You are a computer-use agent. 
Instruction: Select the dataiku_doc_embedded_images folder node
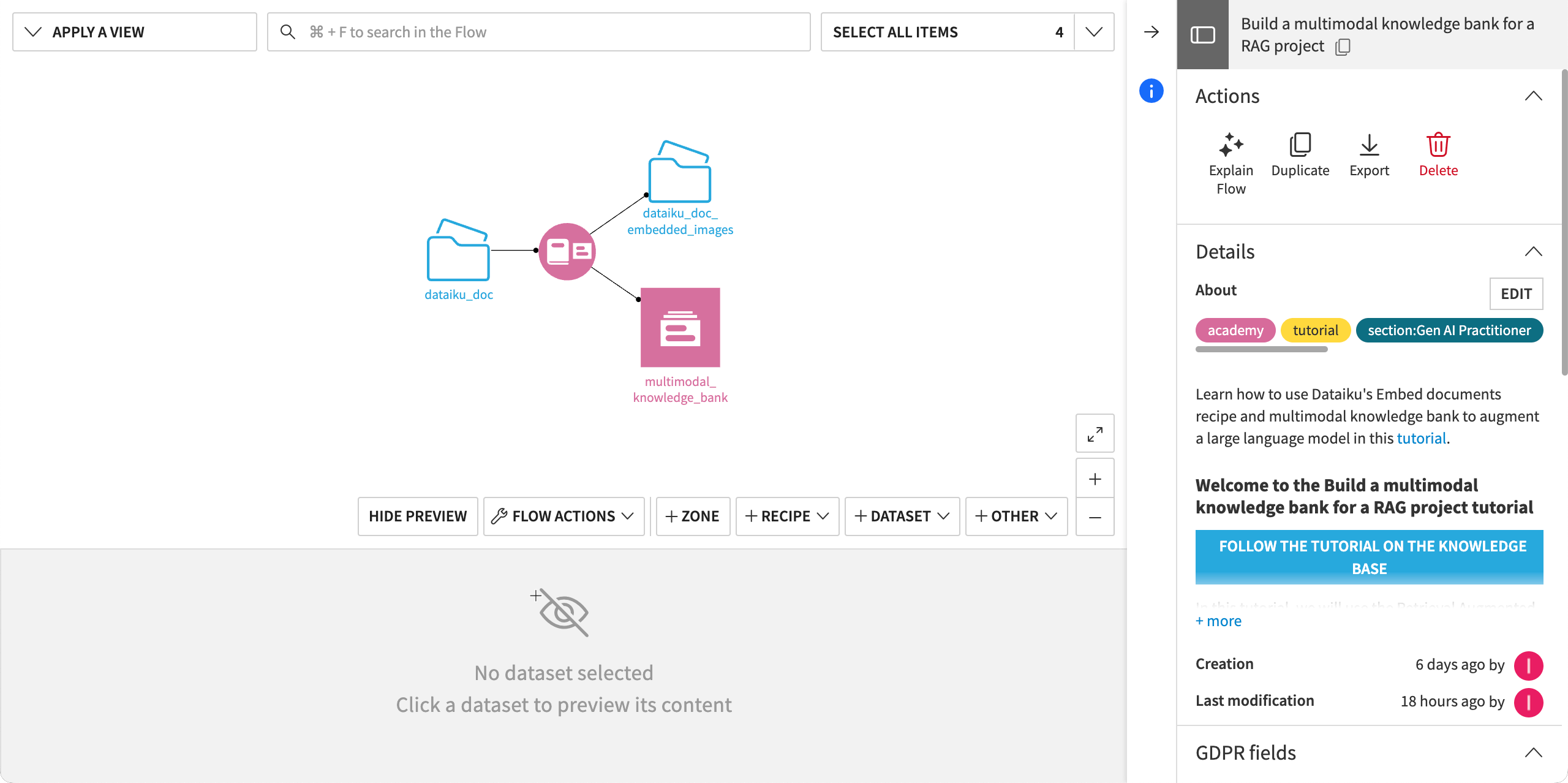pos(680,172)
